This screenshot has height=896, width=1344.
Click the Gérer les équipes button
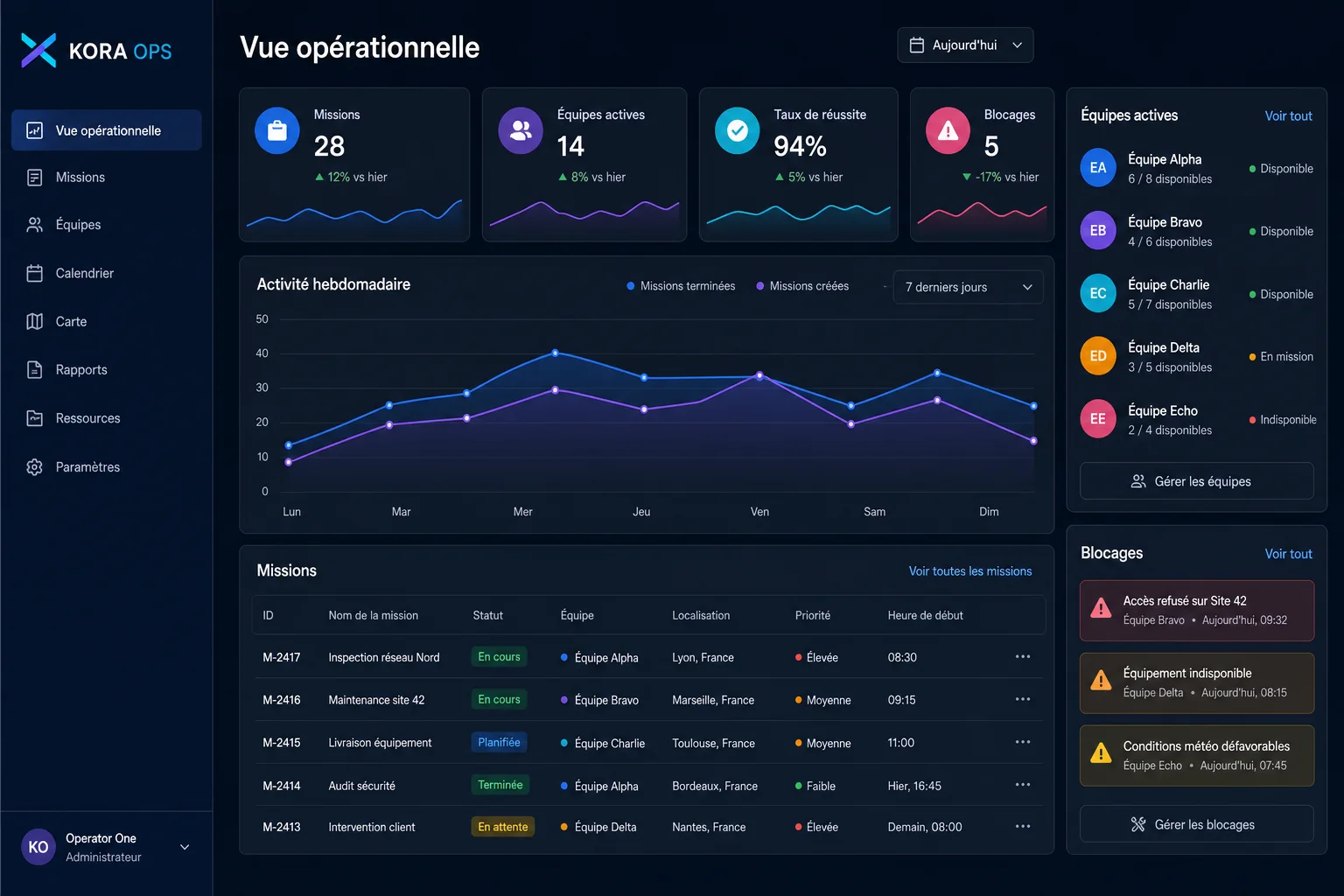tap(1196, 481)
